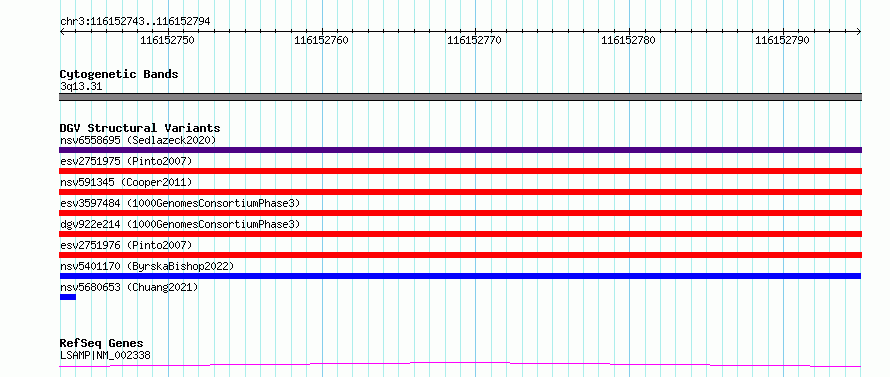890x377 pixels.
Task: Click the red esv2751976 variant bar
Action: tap(460, 255)
